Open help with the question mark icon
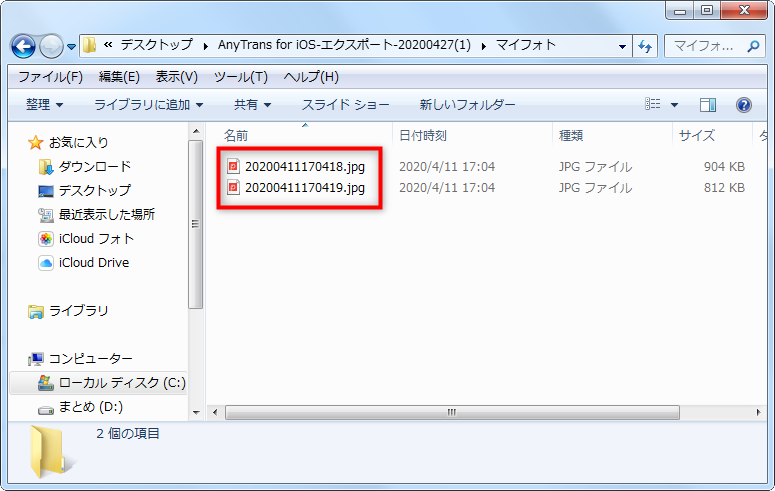Image resolution: width=775 pixels, height=491 pixels. click(x=743, y=105)
